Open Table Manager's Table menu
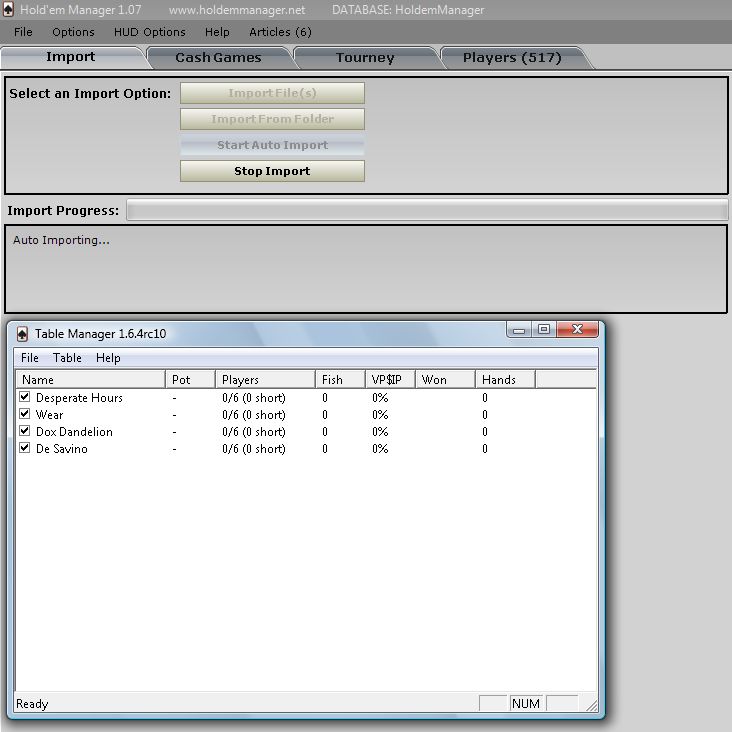The image size is (732, 732). pyautogui.click(x=67, y=358)
